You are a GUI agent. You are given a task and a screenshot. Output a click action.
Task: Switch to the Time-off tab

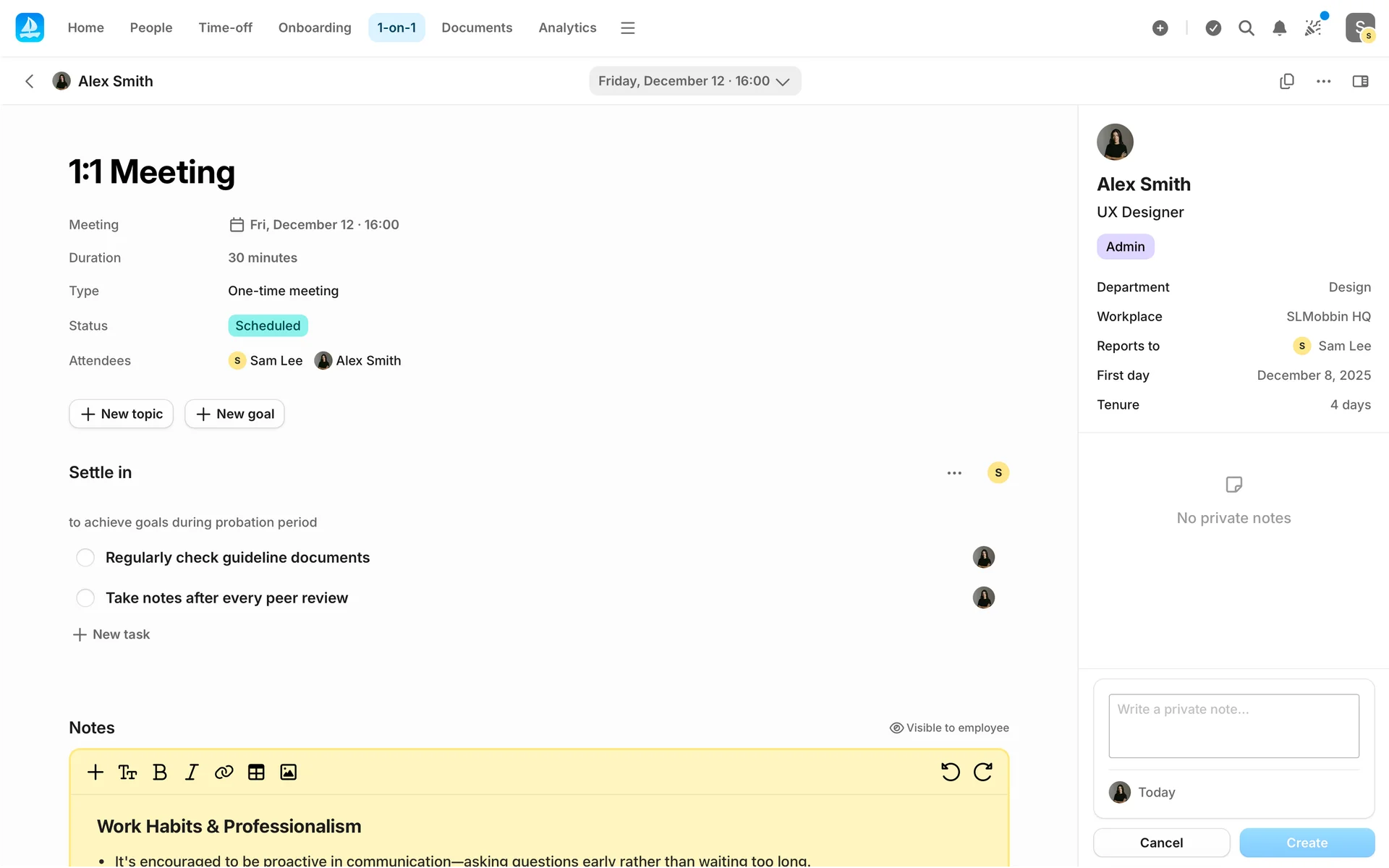click(x=225, y=27)
